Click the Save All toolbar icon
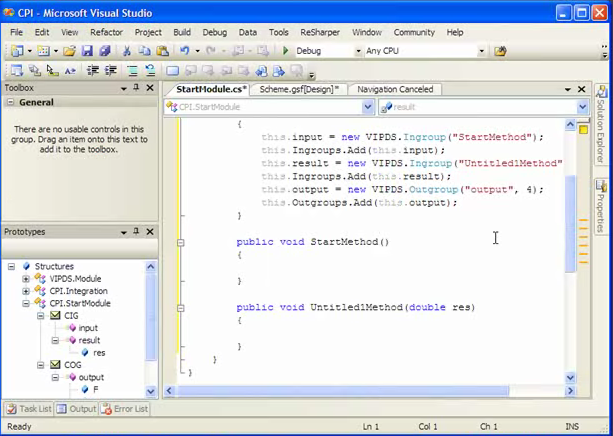 [x=104, y=51]
